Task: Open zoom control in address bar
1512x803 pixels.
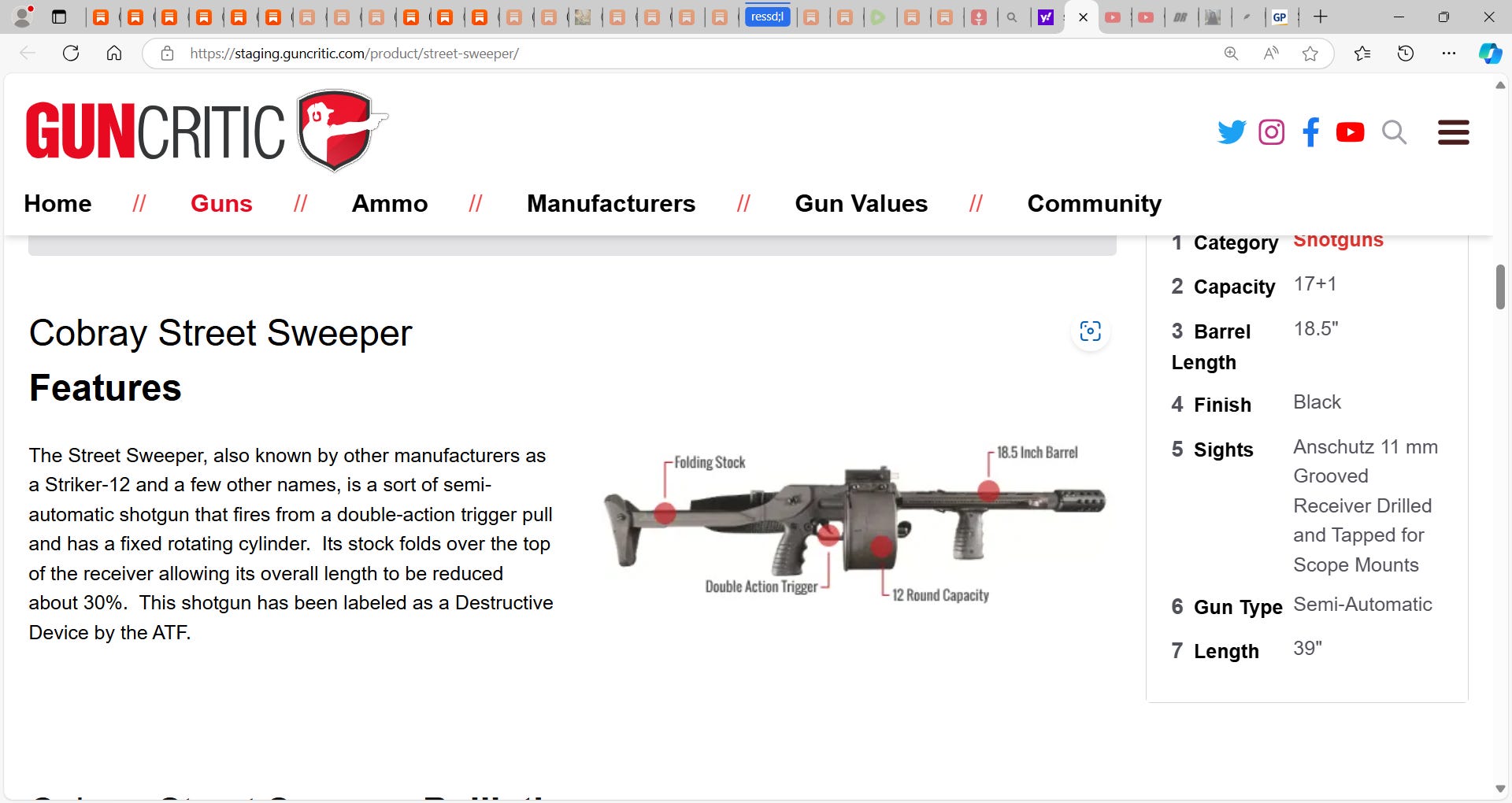Action: click(x=1231, y=54)
